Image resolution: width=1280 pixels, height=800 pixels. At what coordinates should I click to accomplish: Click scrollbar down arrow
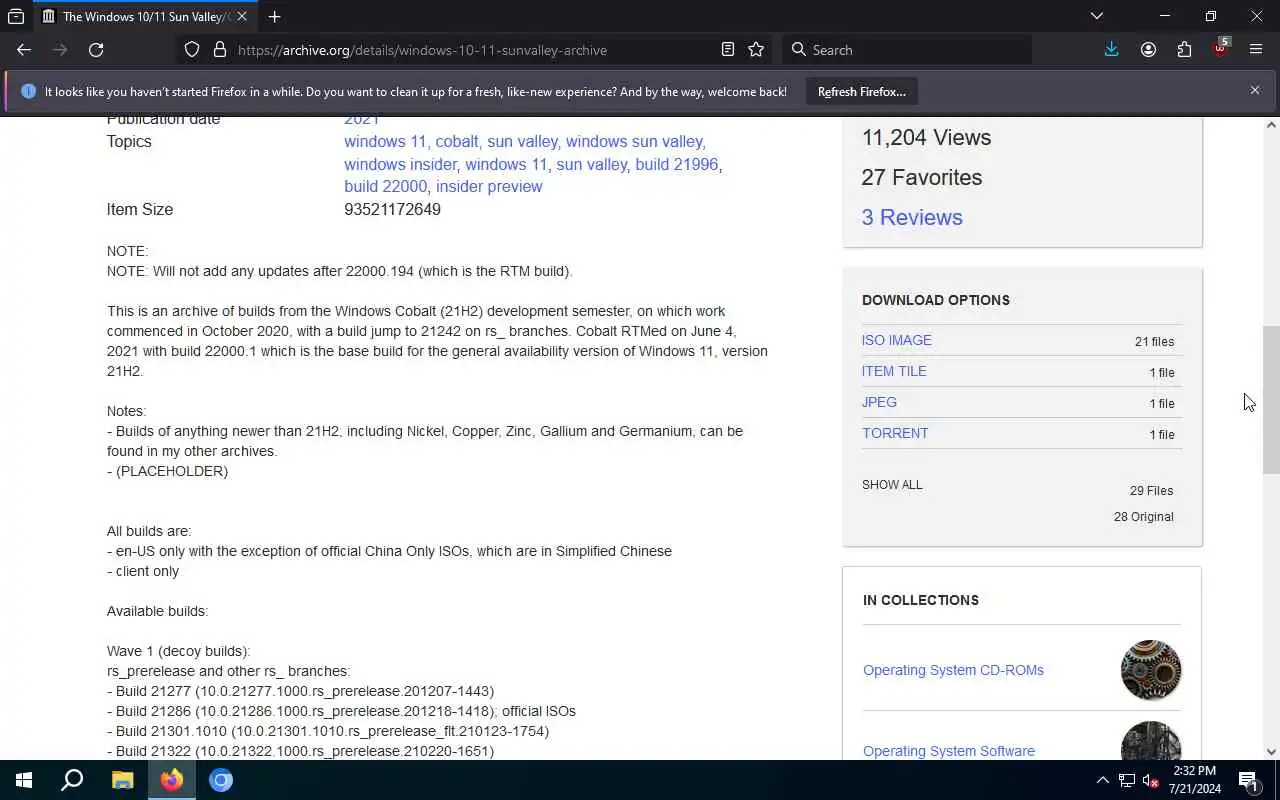click(x=1271, y=752)
